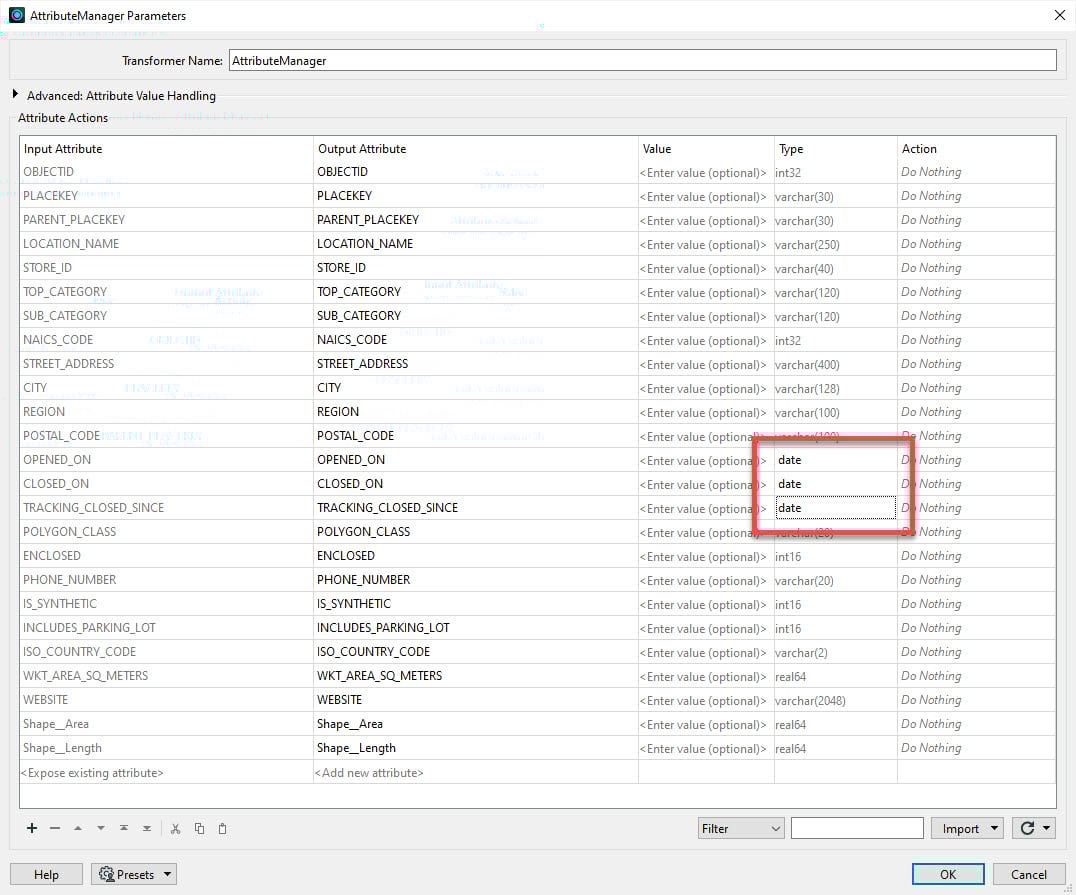Click CLOSED_ON output attribute cell

pyautogui.click(x=476, y=484)
